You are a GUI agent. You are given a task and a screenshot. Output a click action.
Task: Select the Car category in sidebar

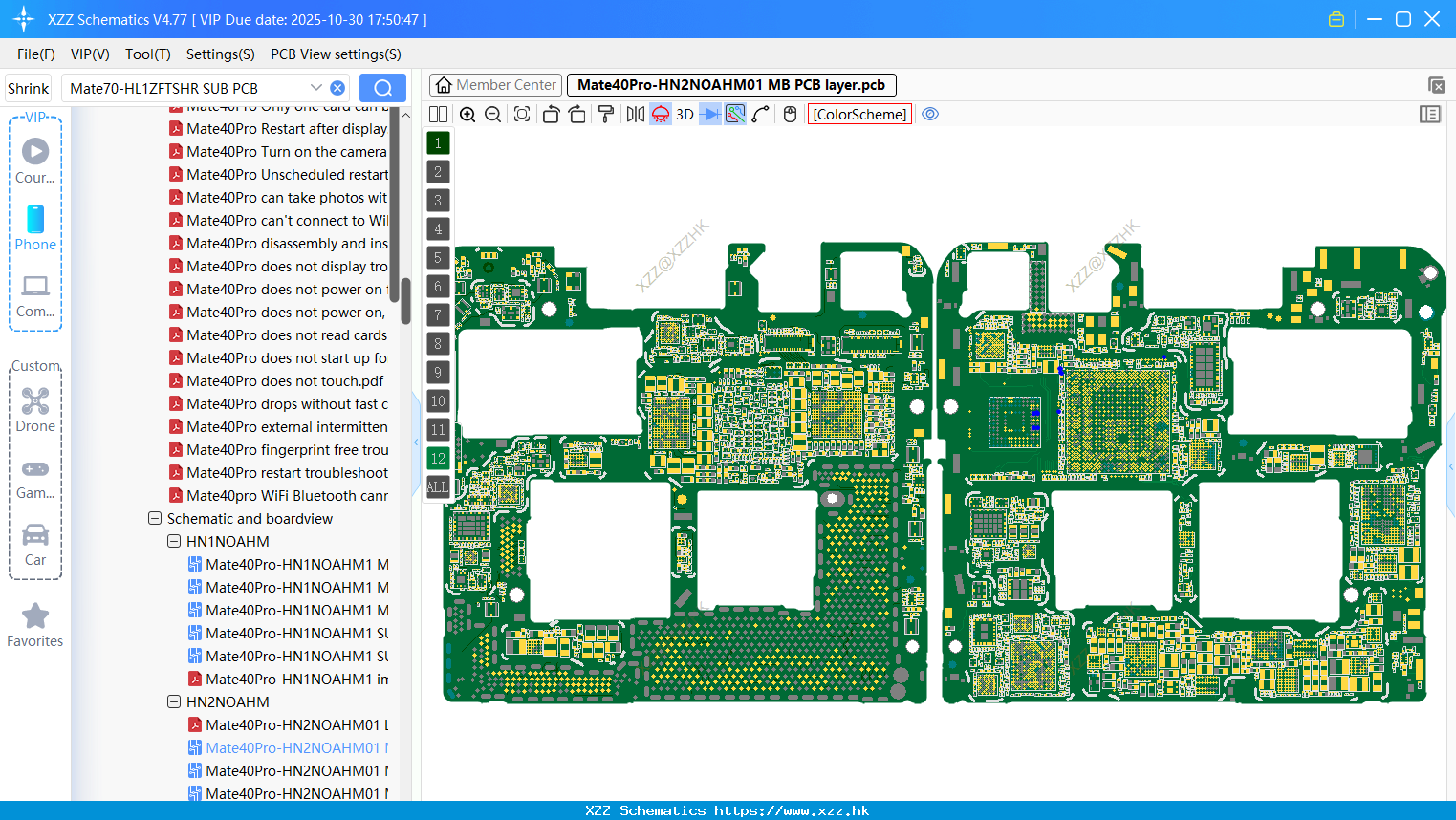pyautogui.click(x=35, y=544)
